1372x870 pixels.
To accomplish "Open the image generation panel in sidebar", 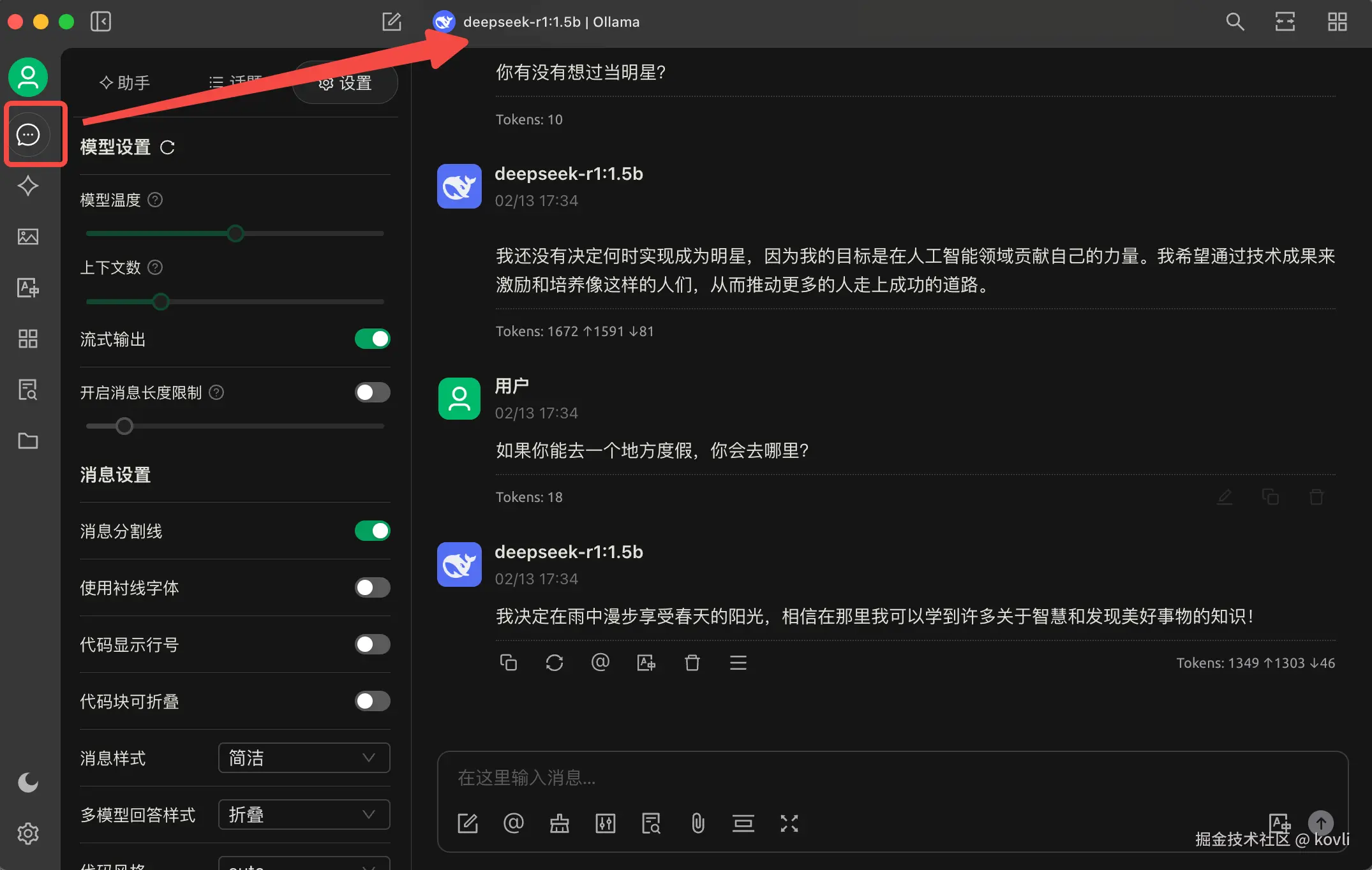I will [27, 236].
